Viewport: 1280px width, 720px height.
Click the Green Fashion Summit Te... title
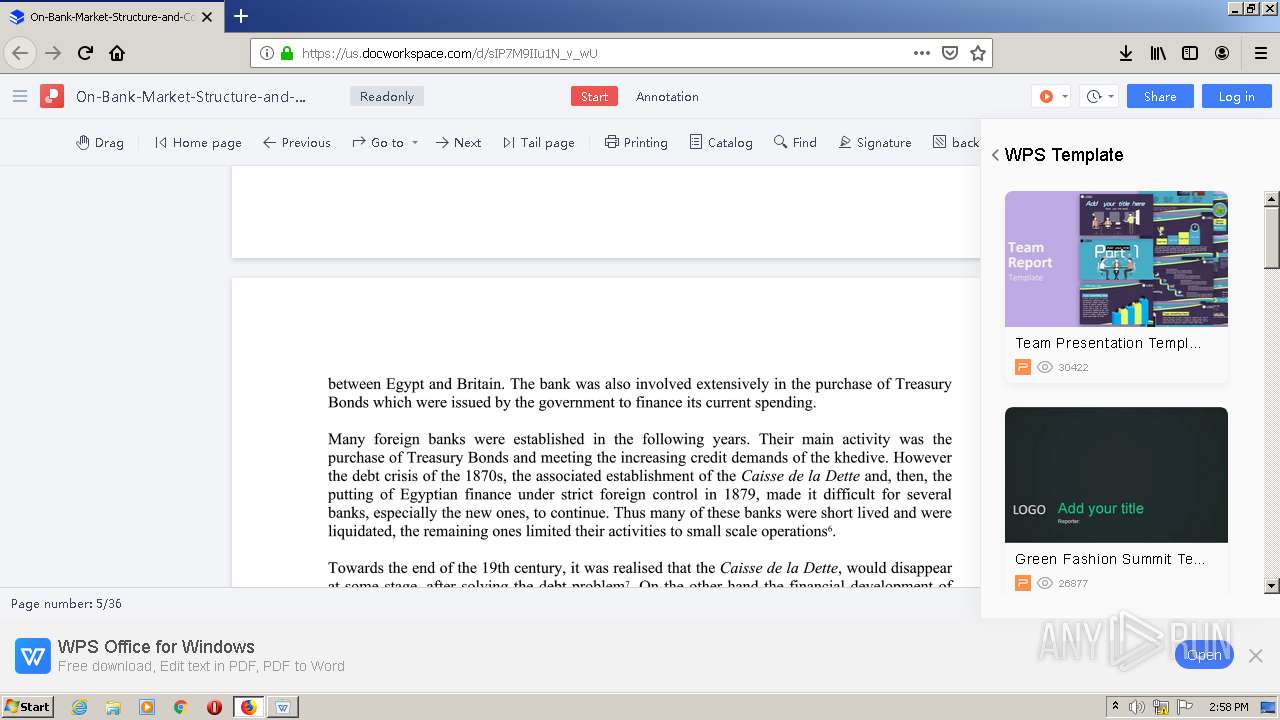[x=1110, y=559]
